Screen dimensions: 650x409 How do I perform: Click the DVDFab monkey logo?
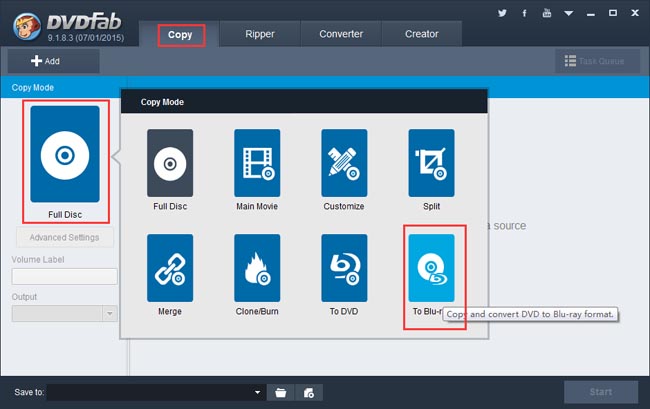coord(27,26)
